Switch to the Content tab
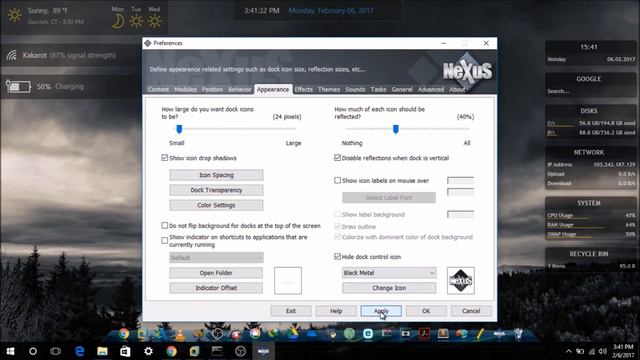640x360 pixels. click(x=158, y=89)
